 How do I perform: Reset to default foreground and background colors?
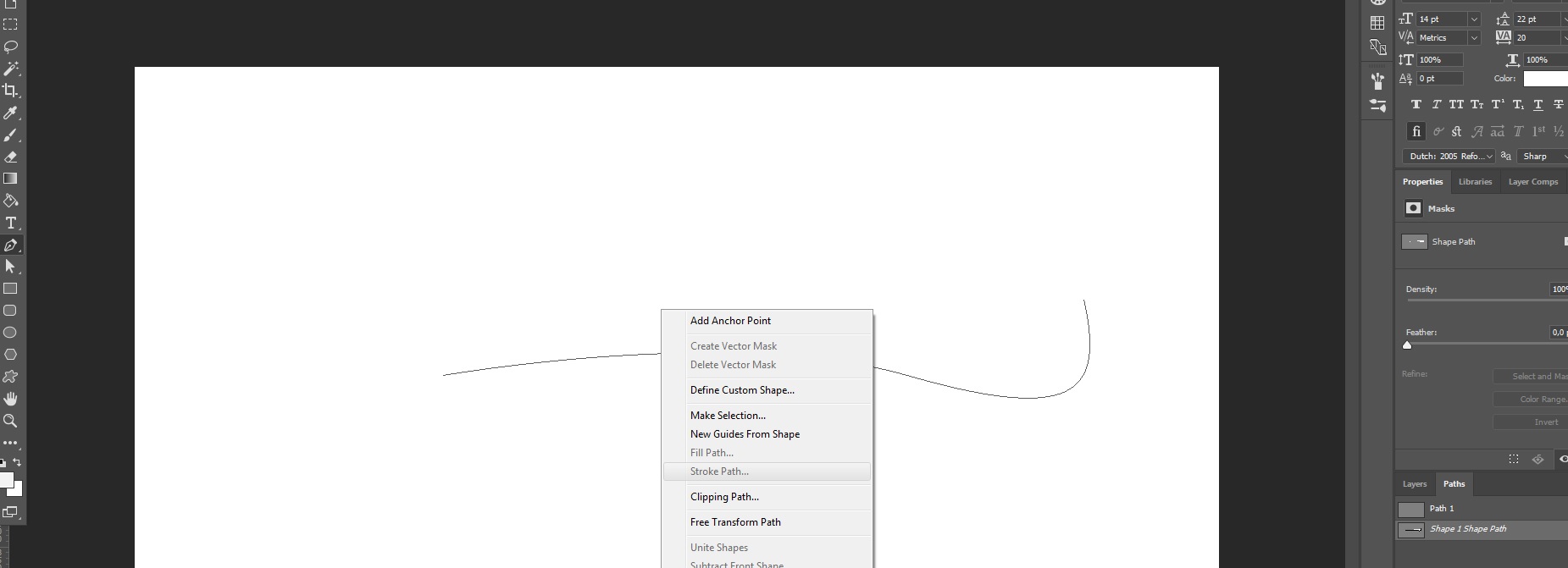pos(3,463)
